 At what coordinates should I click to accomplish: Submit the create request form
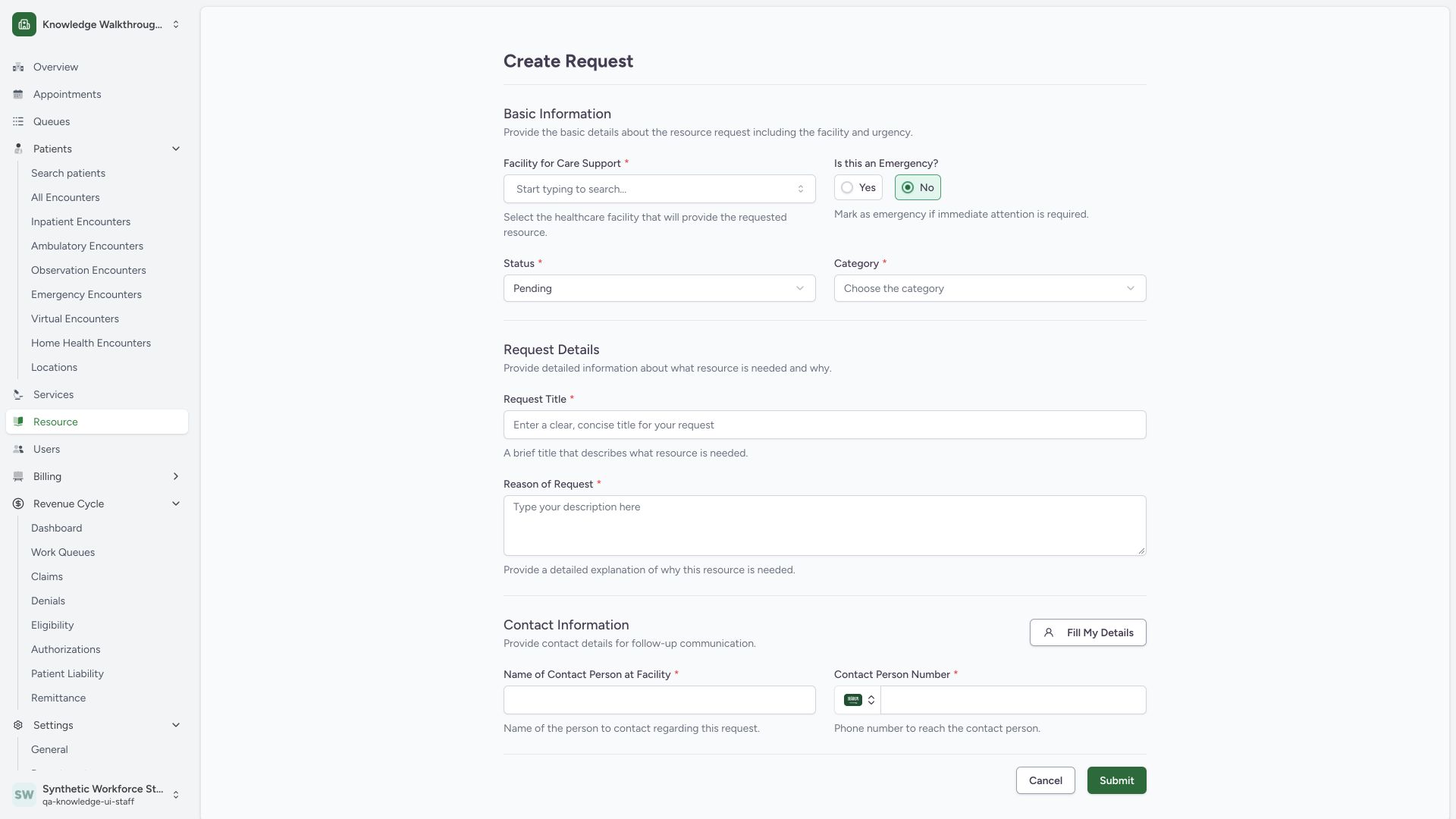pos(1117,780)
